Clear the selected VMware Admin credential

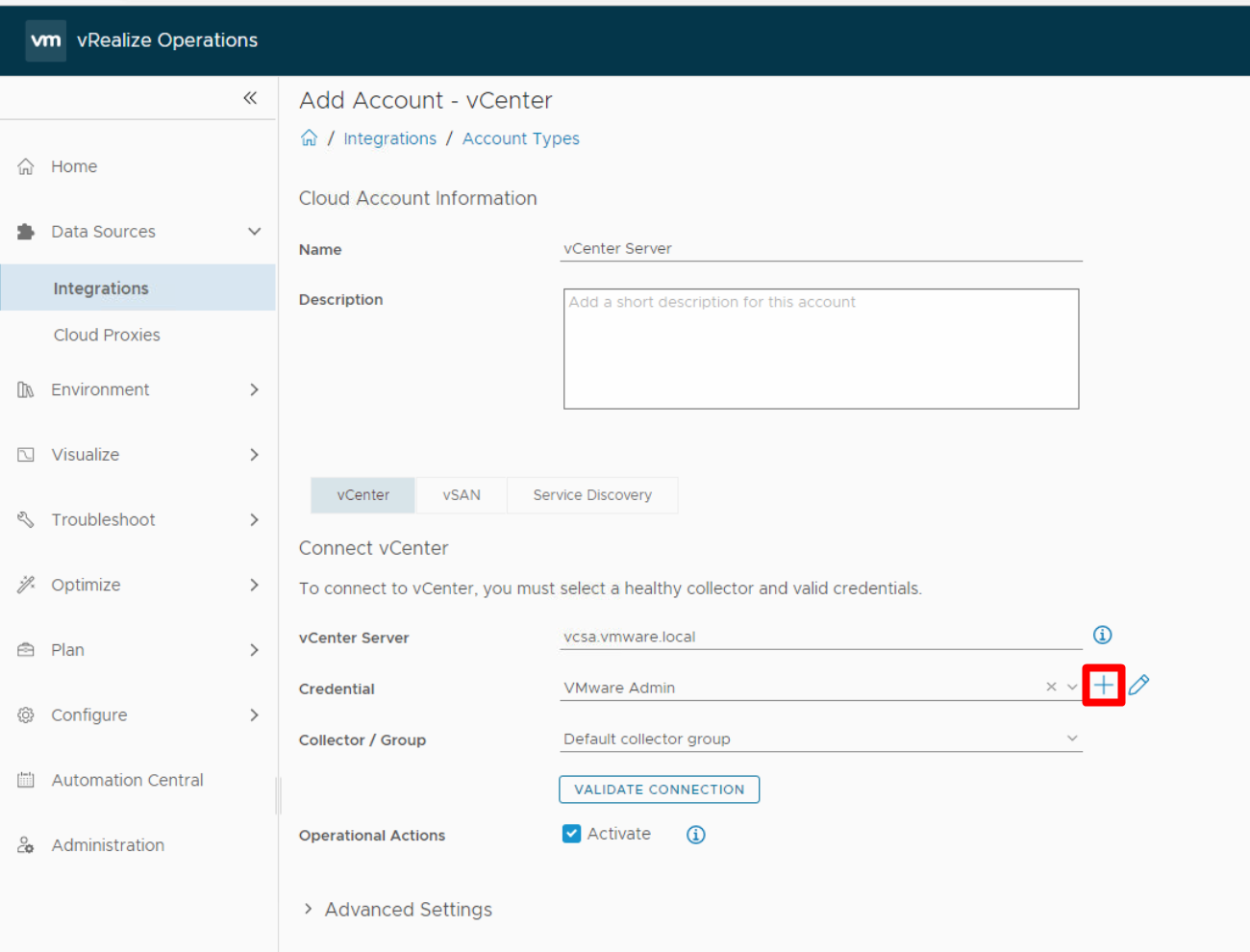pos(1051,687)
